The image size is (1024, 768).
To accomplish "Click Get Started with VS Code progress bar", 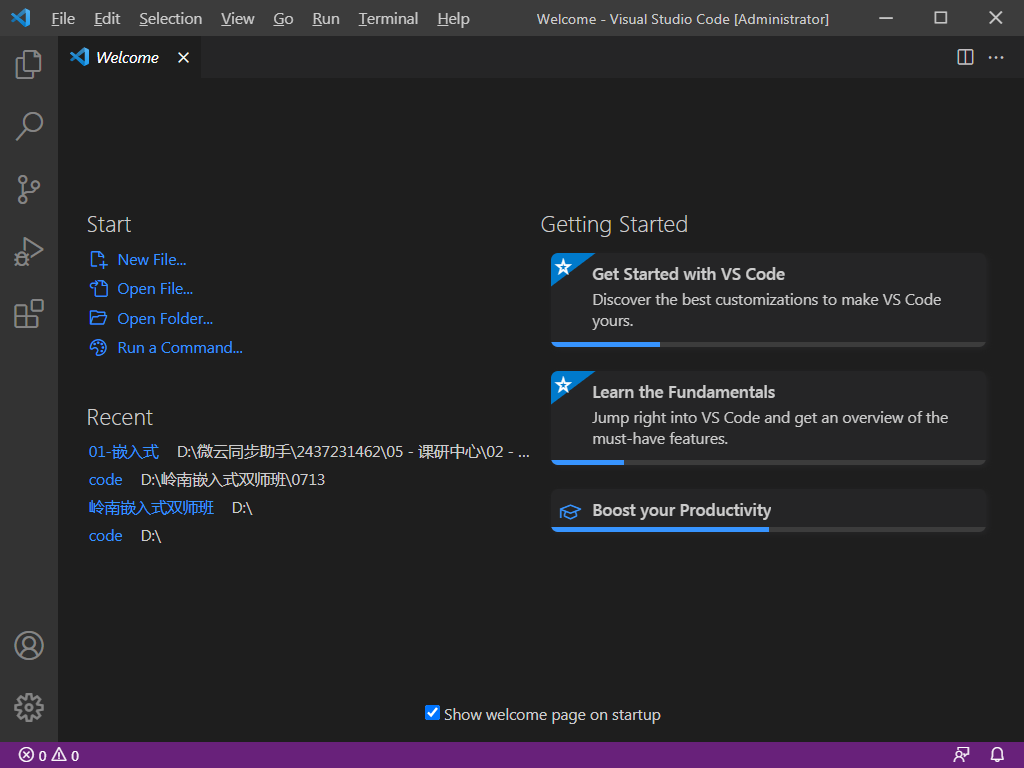I will coord(768,344).
